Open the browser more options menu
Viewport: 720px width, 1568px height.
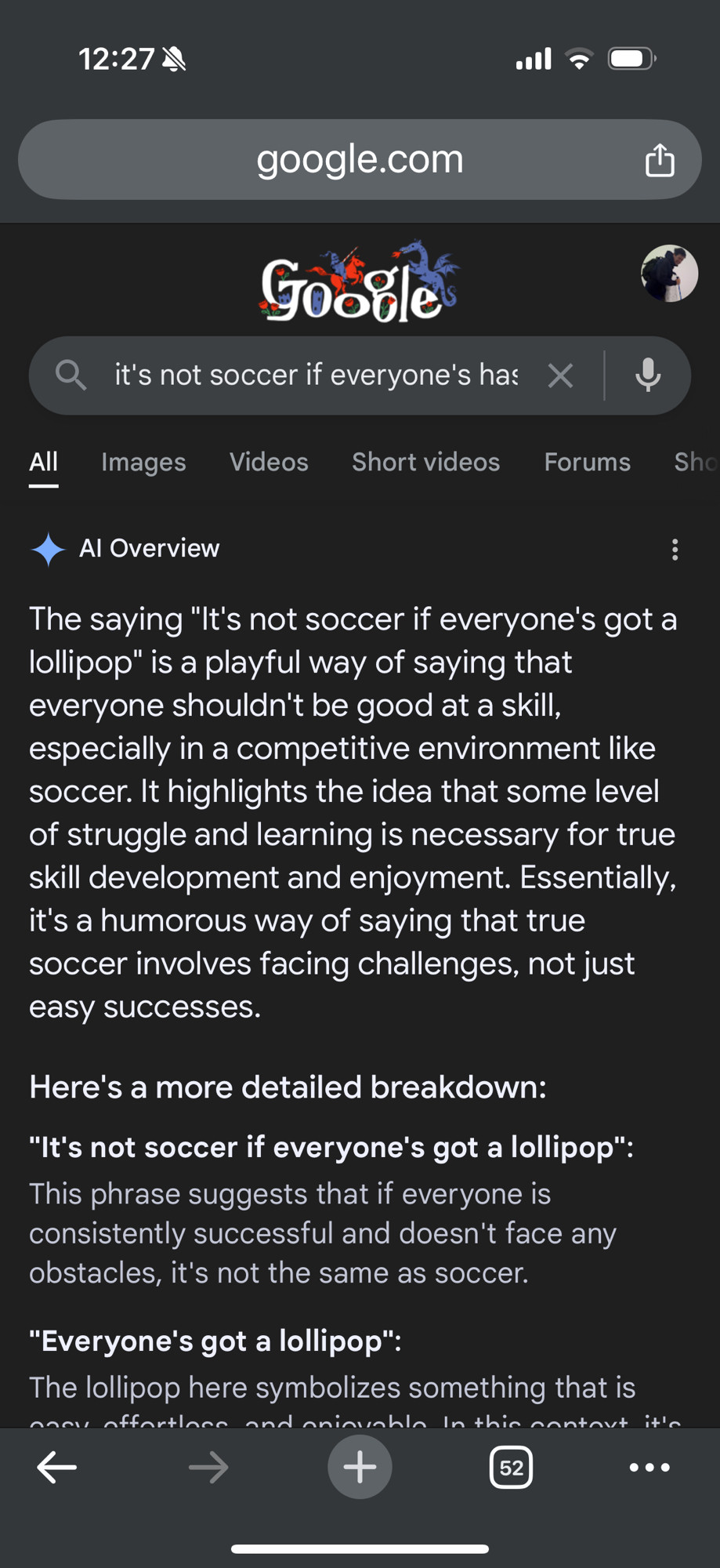coord(649,1467)
